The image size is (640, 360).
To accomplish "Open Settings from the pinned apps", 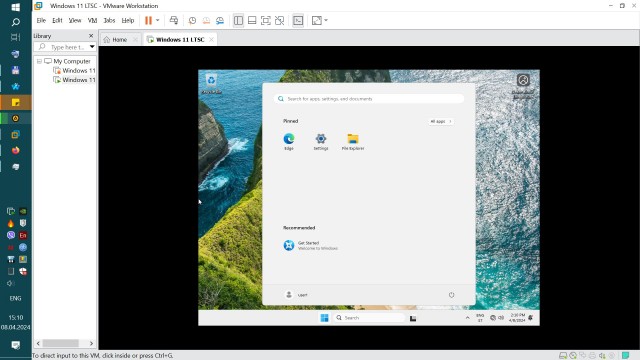I will [x=321, y=142].
